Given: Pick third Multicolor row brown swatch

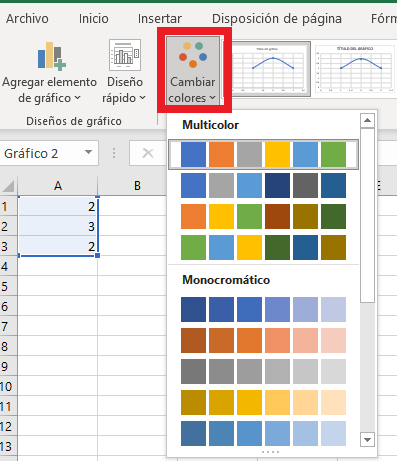Looking at the screenshot, I should [x=277, y=216].
